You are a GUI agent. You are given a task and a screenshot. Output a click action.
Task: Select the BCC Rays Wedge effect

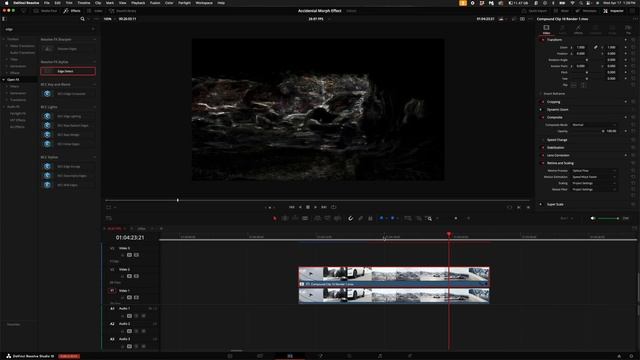tap(68, 135)
